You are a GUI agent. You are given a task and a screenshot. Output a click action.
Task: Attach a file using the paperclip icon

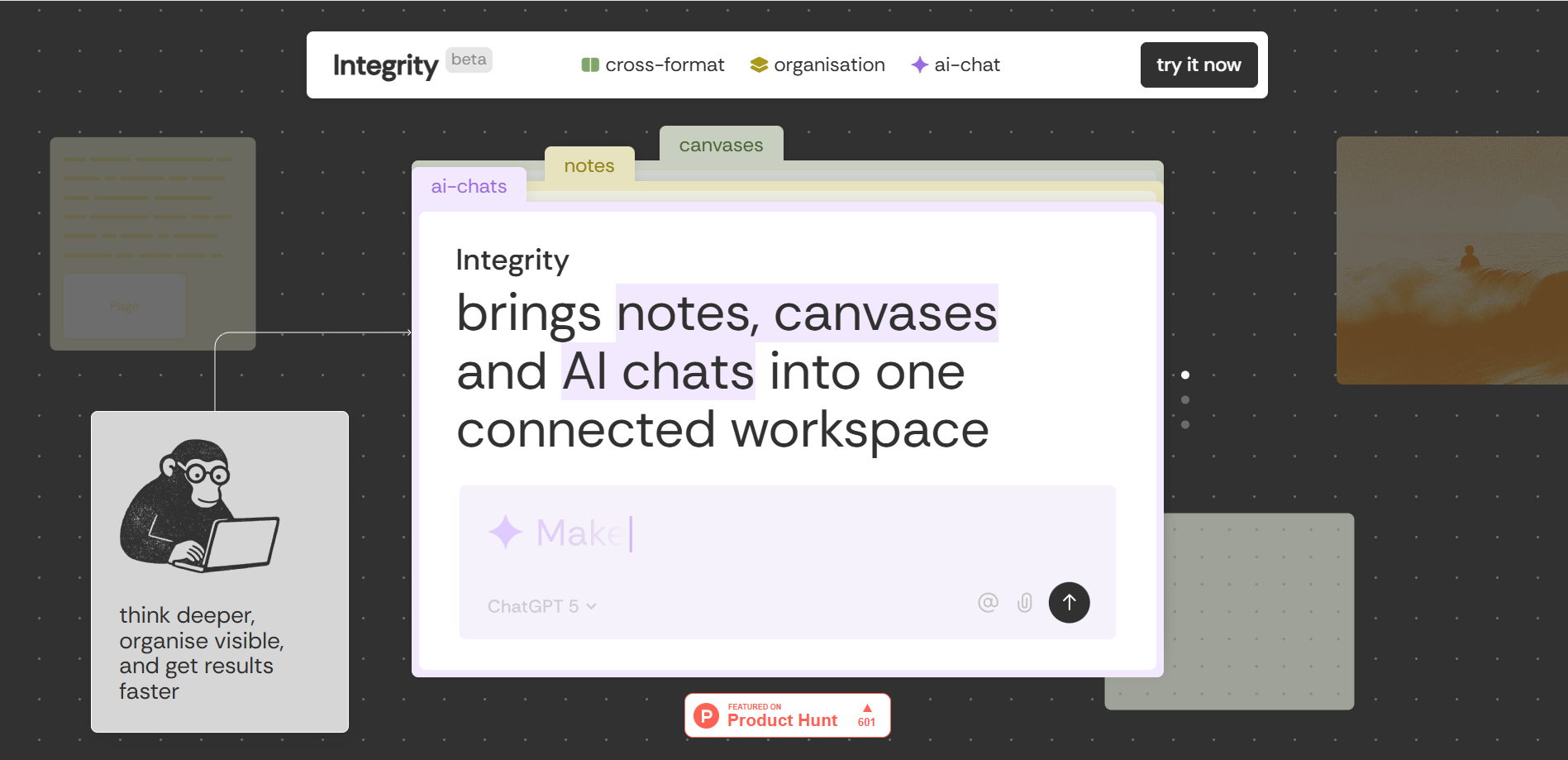[1025, 603]
